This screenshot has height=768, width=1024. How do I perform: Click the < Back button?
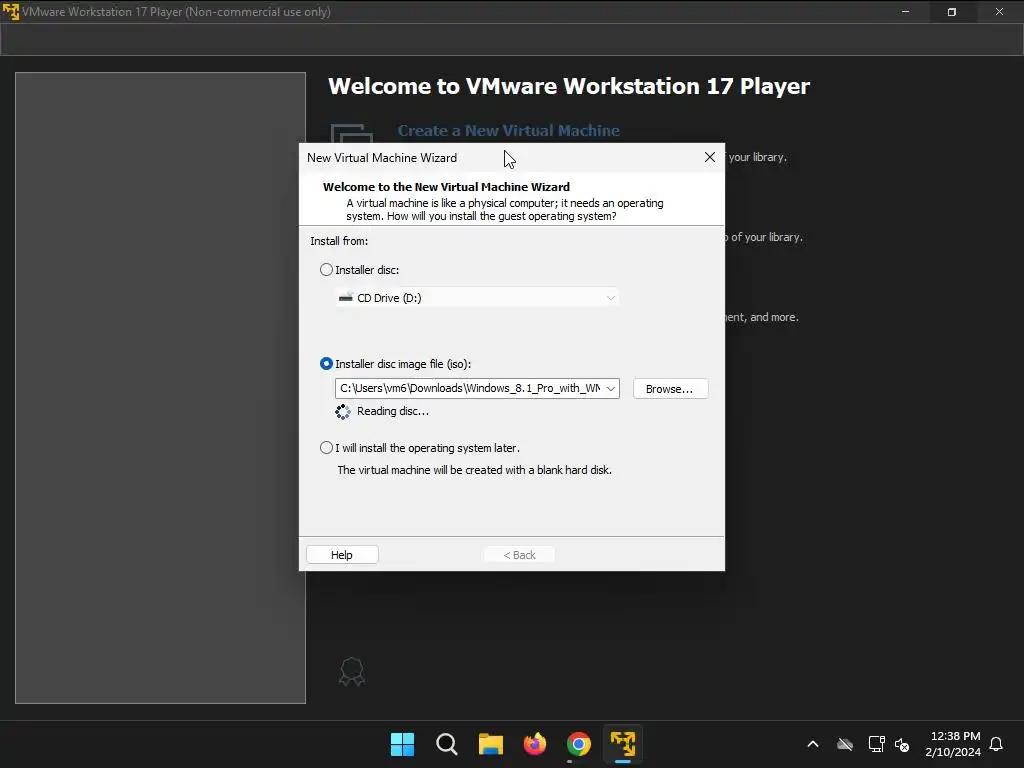tap(519, 555)
